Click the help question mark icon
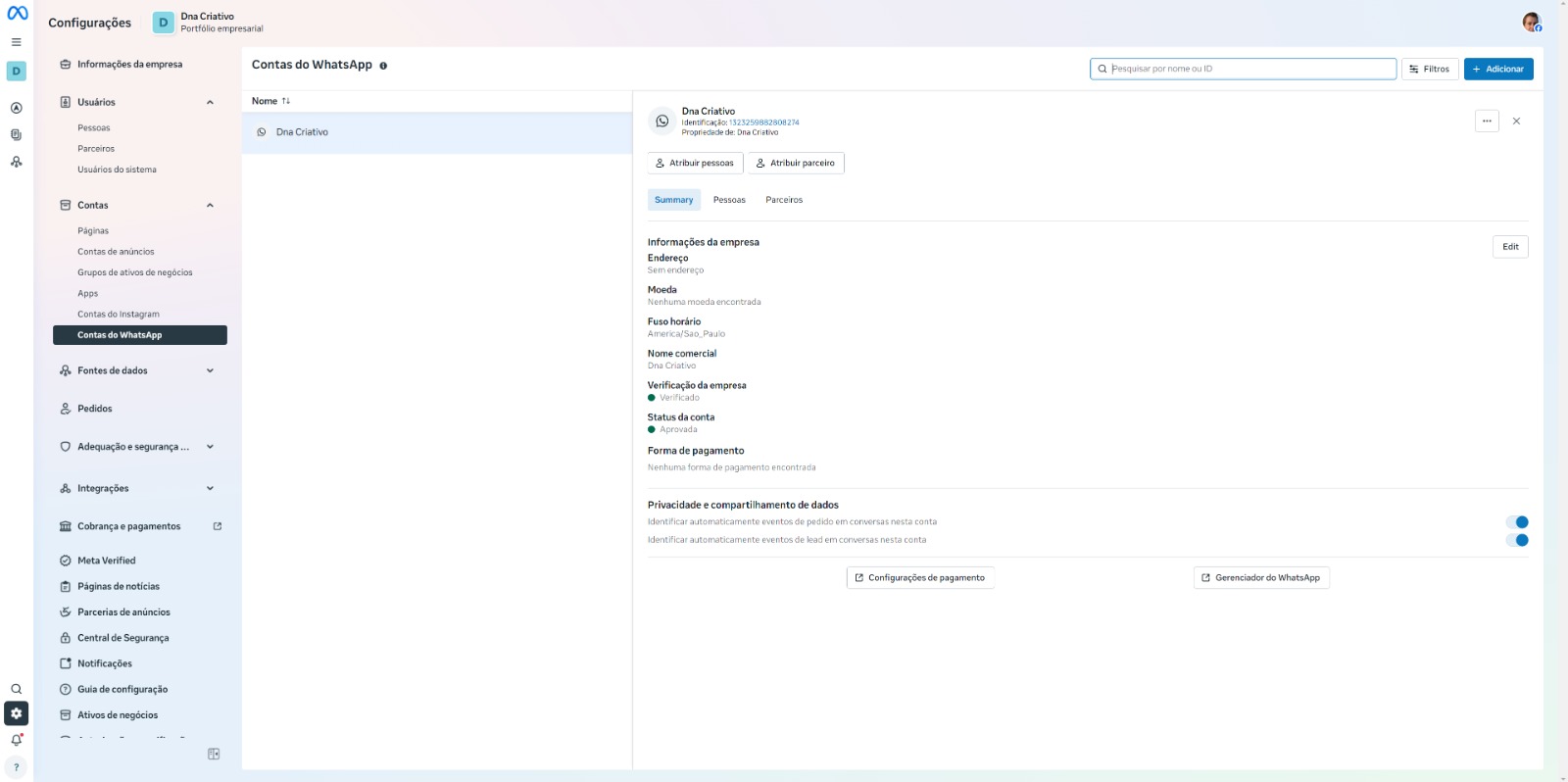Viewport: 1568px width, 782px height. click(x=17, y=767)
